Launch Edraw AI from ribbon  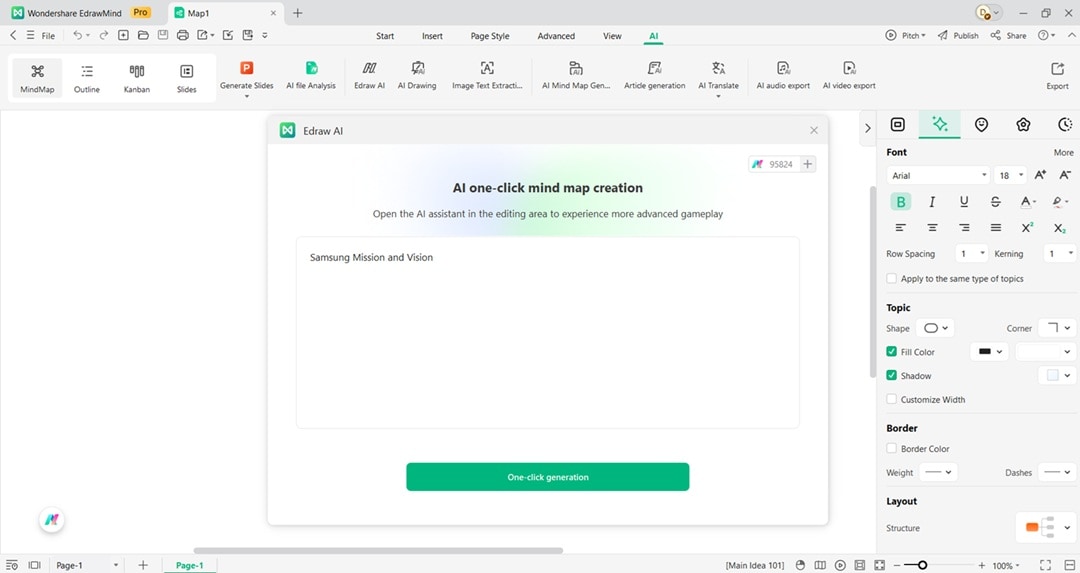click(369, 76)
